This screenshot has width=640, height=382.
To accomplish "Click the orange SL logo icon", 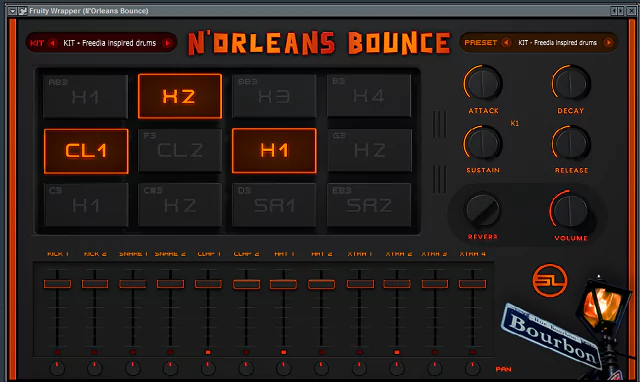I will pos(550,280).
